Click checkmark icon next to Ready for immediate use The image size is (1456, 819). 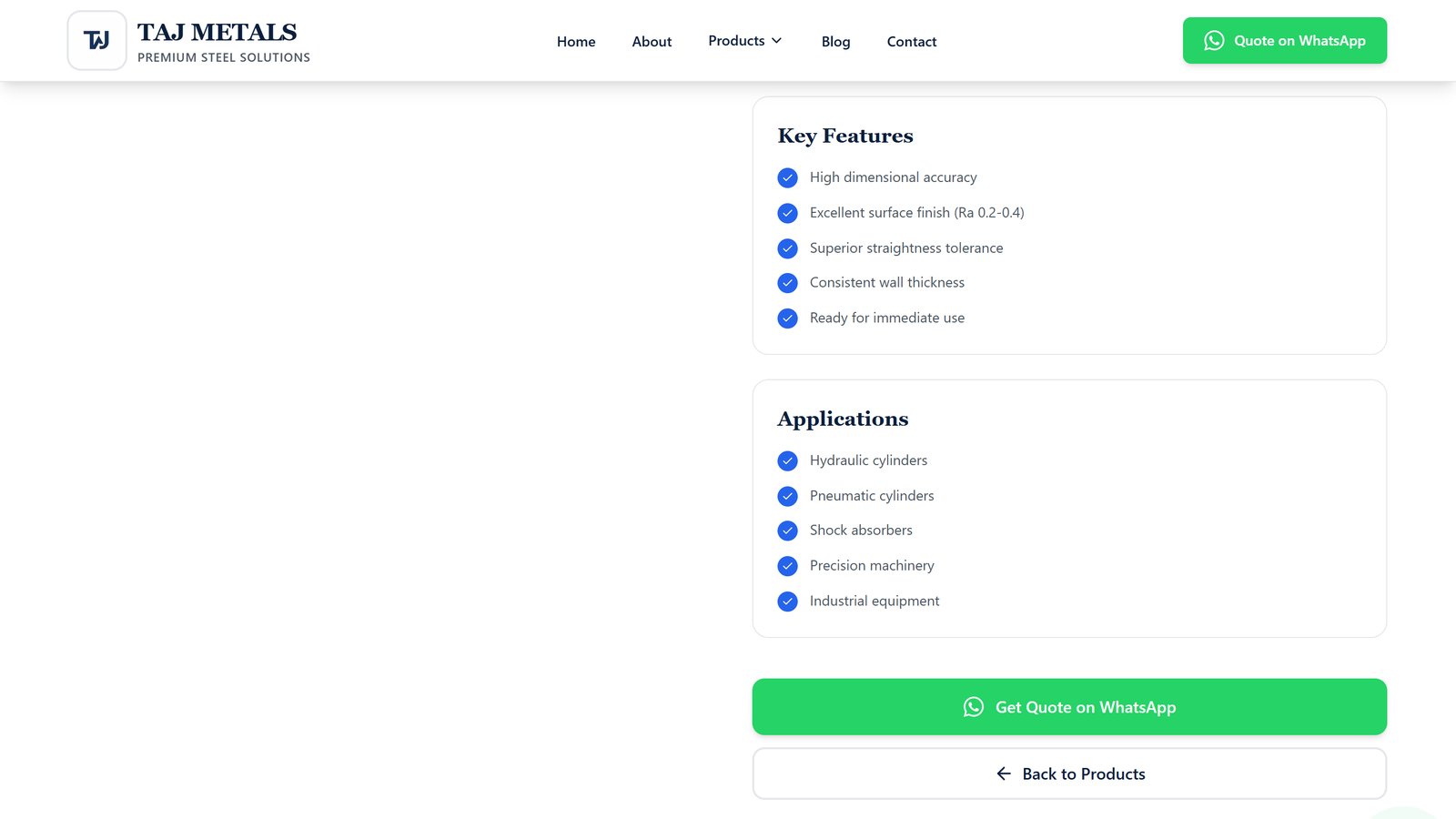click(788, 318)
